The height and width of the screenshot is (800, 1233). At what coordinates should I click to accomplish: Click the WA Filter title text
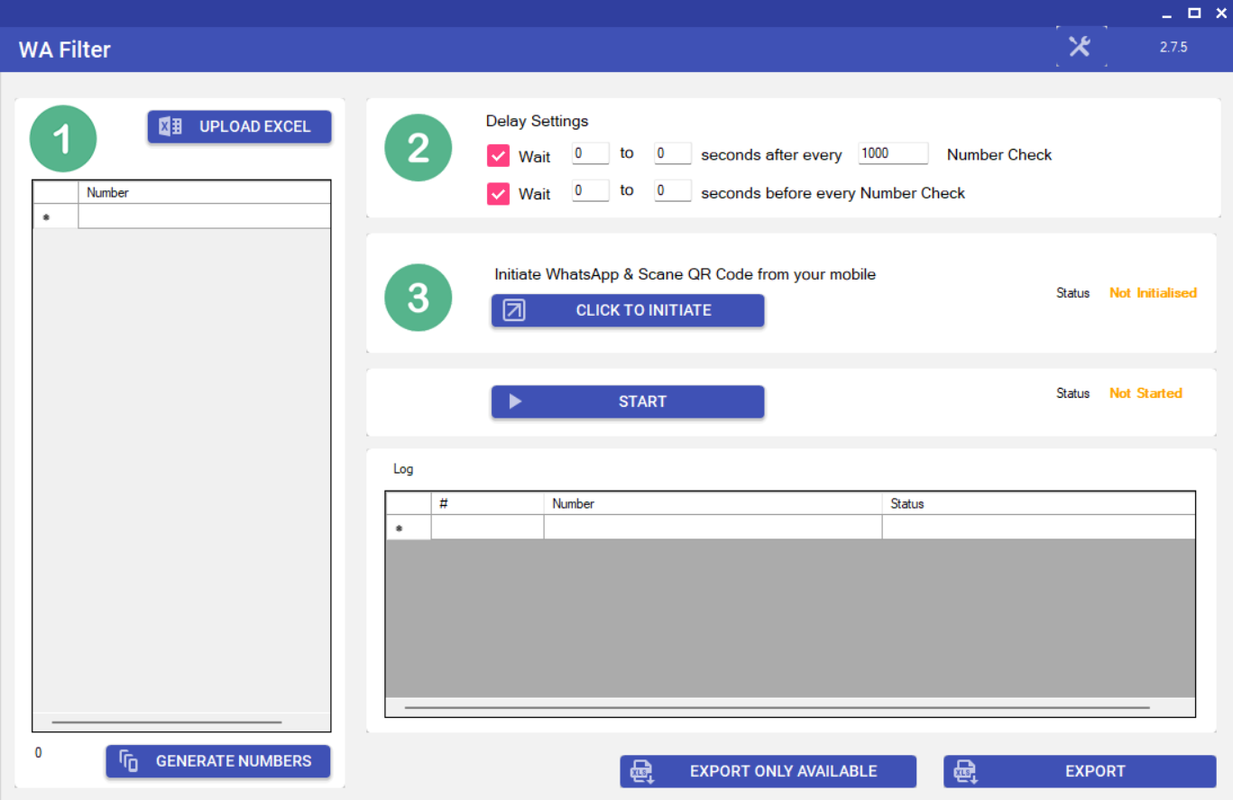(x=65, y=49)
